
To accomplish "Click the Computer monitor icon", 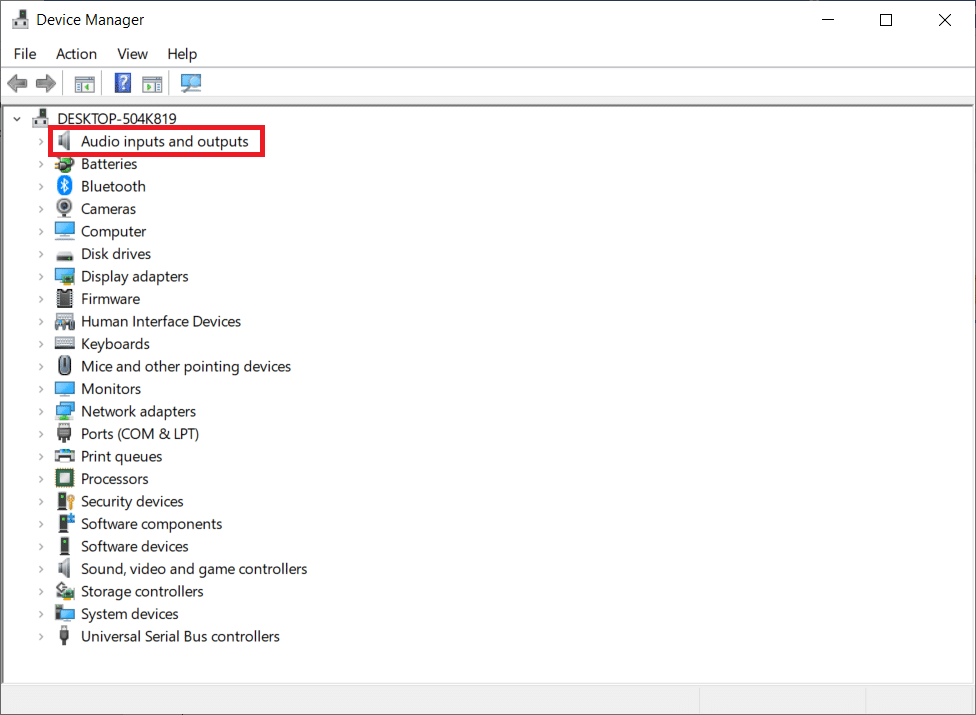I will (x=65, y=231).
